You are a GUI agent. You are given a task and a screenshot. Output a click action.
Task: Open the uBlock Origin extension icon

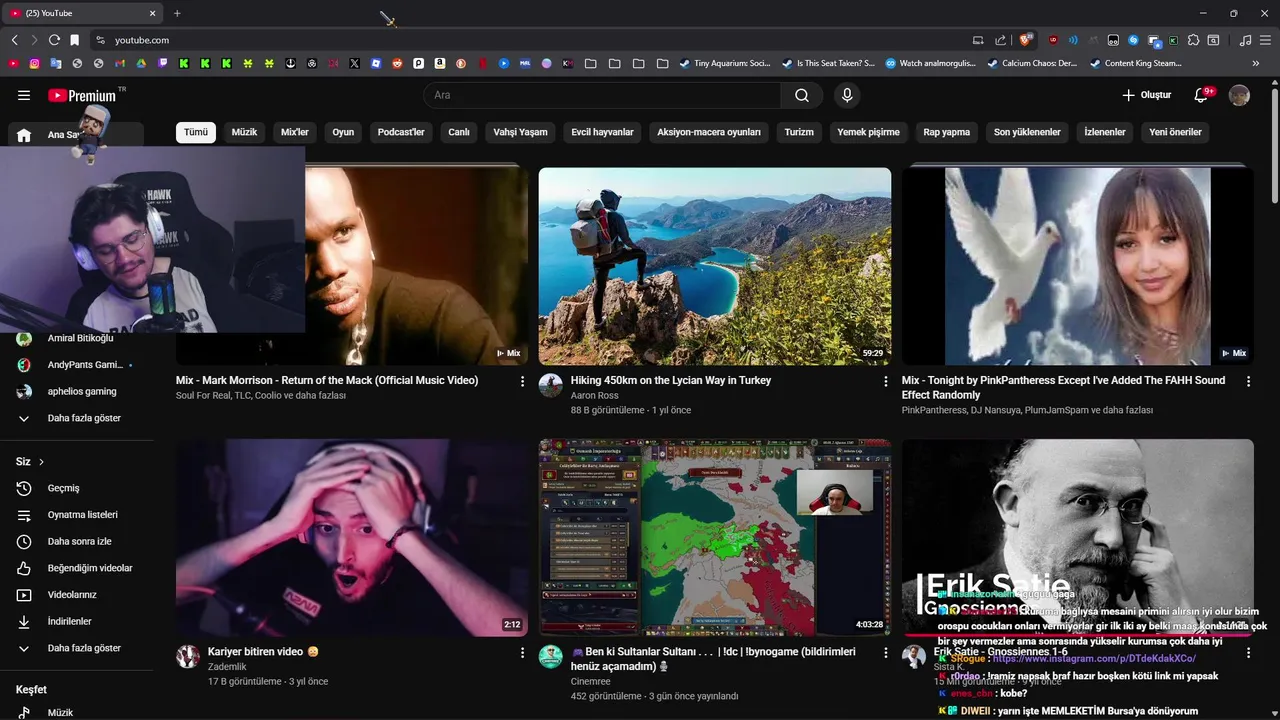(1053, 40)
